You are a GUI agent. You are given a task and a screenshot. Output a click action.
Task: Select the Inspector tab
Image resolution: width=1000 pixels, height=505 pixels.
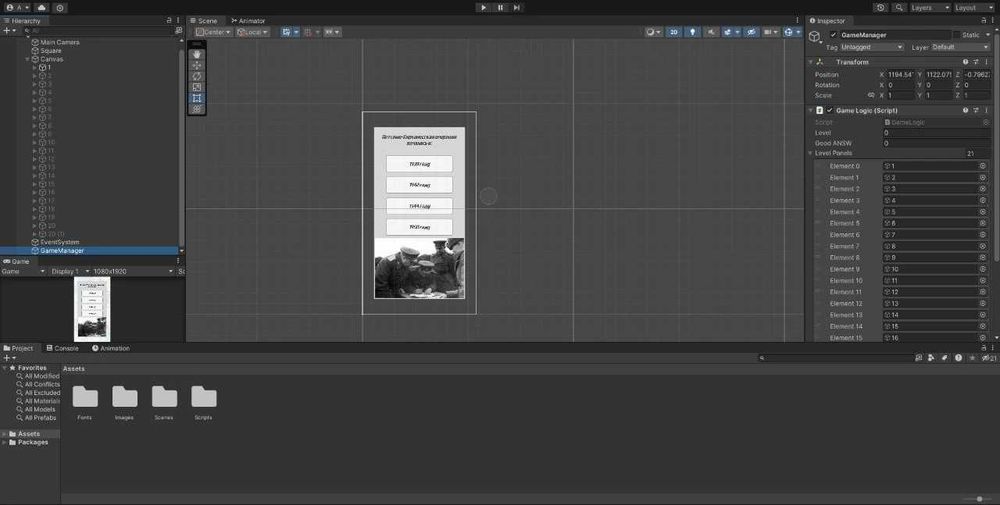827,20
